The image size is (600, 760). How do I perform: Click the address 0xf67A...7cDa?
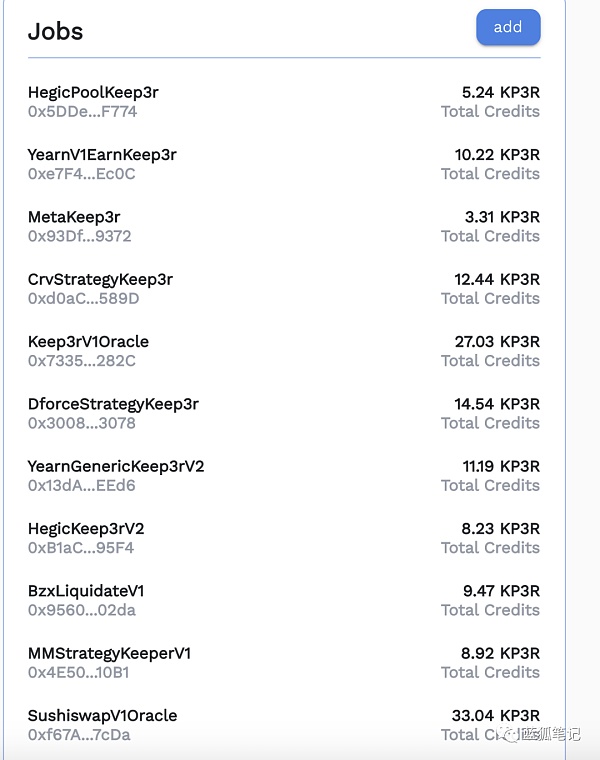[79, 735]
